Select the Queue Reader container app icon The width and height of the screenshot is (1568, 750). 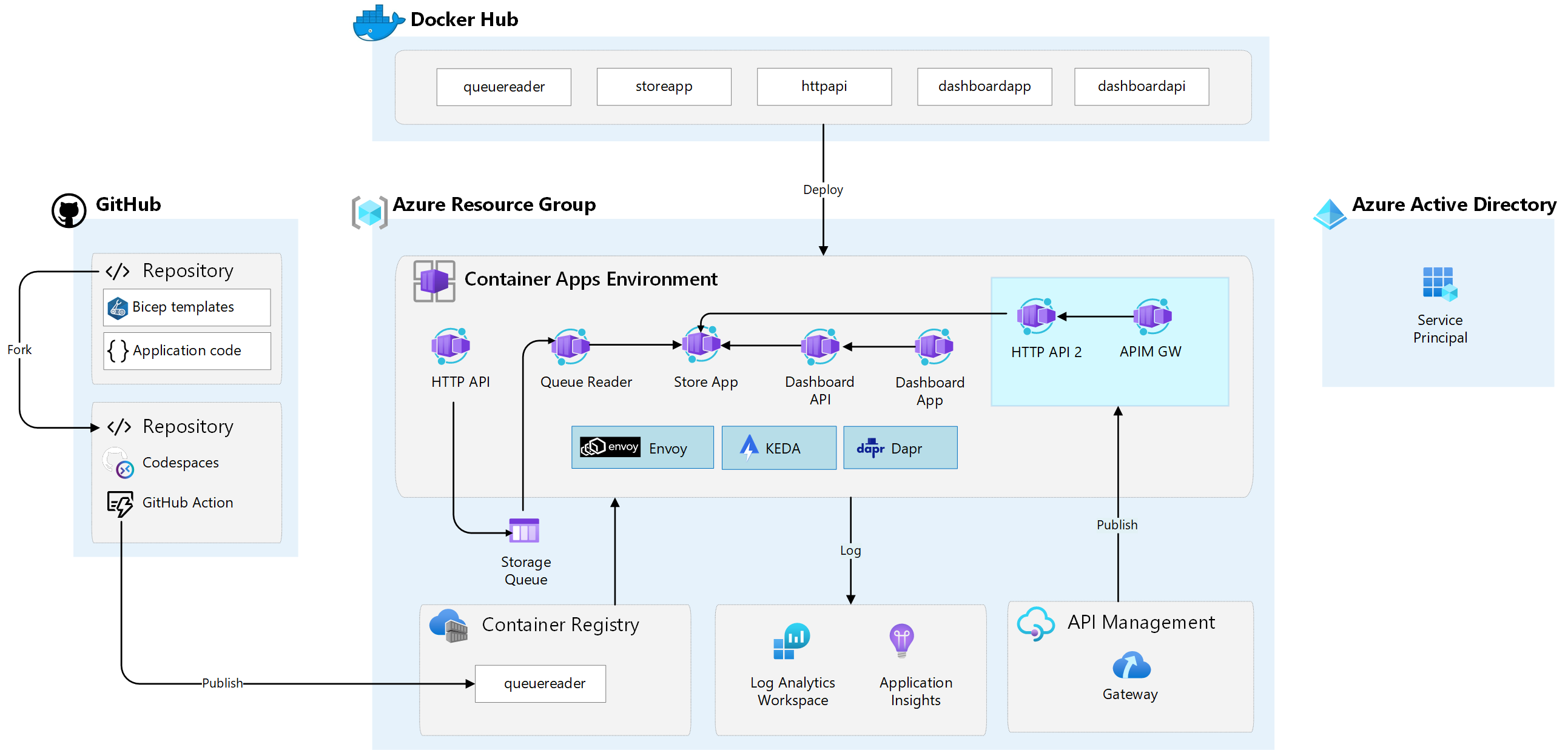pos(570,346)
